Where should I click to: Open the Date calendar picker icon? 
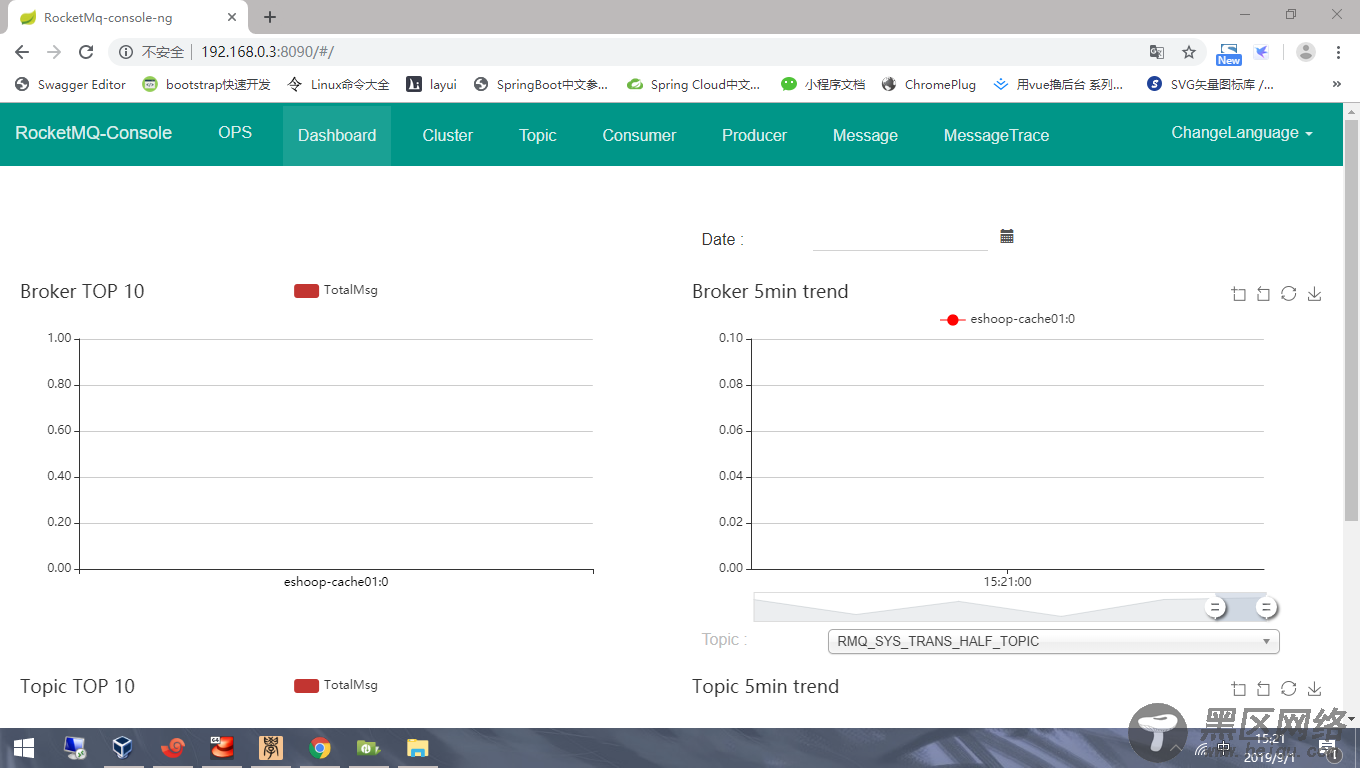point(1007,236)
